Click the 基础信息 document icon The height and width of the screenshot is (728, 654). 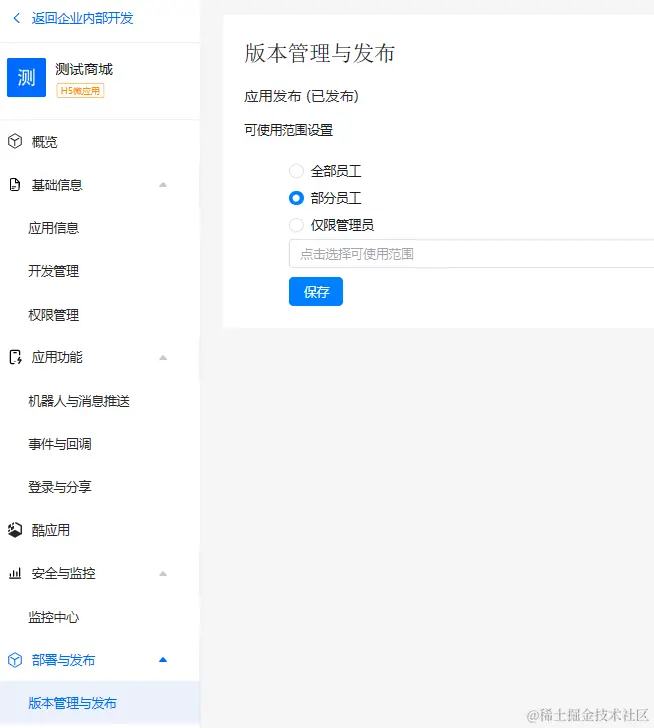[x=15, y=184]
